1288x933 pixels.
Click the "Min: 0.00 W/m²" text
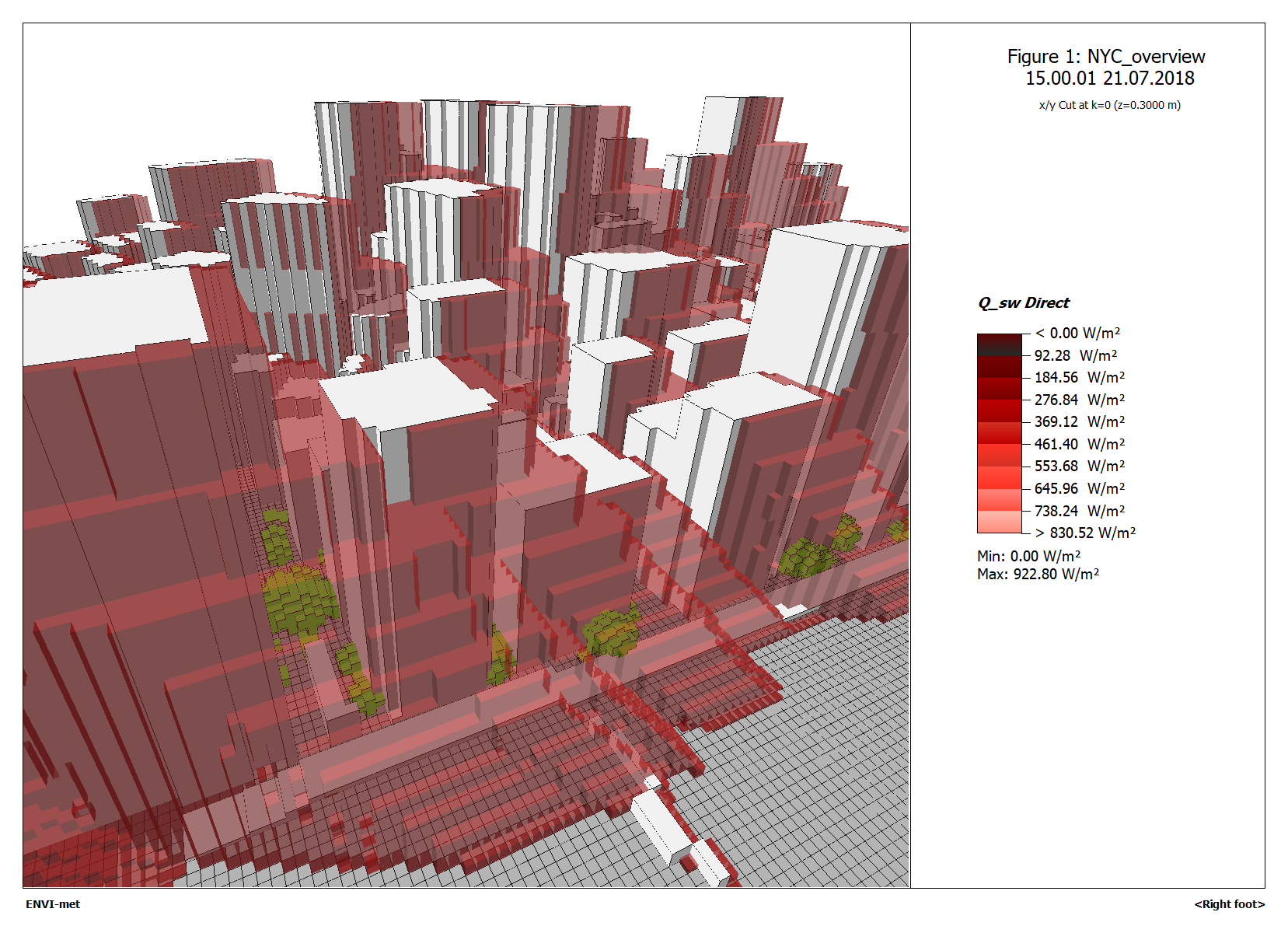1028,556
